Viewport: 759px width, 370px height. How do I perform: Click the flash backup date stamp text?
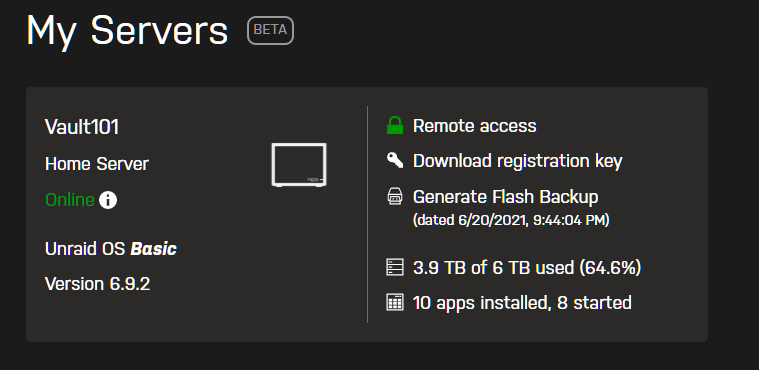[x=511, y=220]
